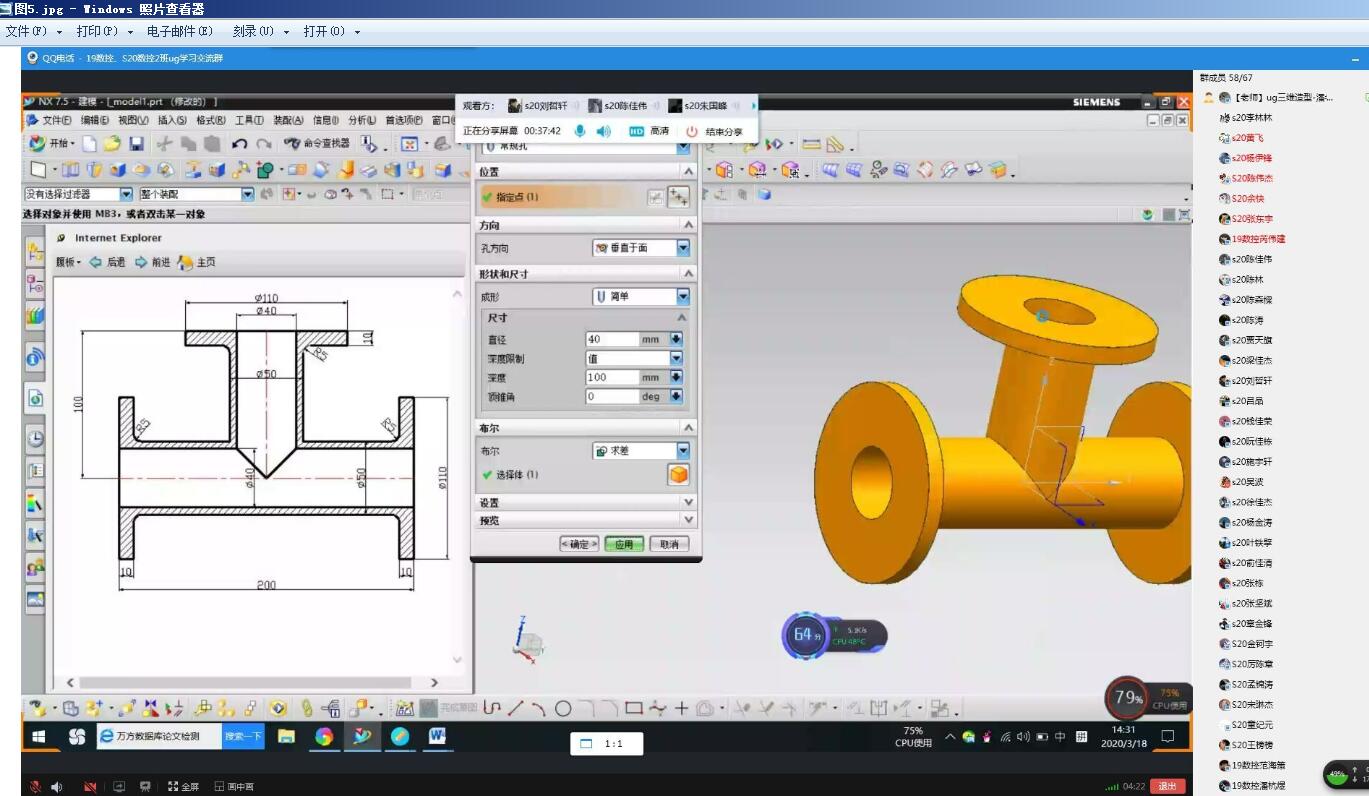
Task: Click the select body cube icon
Action: click(x=679, y=475)
